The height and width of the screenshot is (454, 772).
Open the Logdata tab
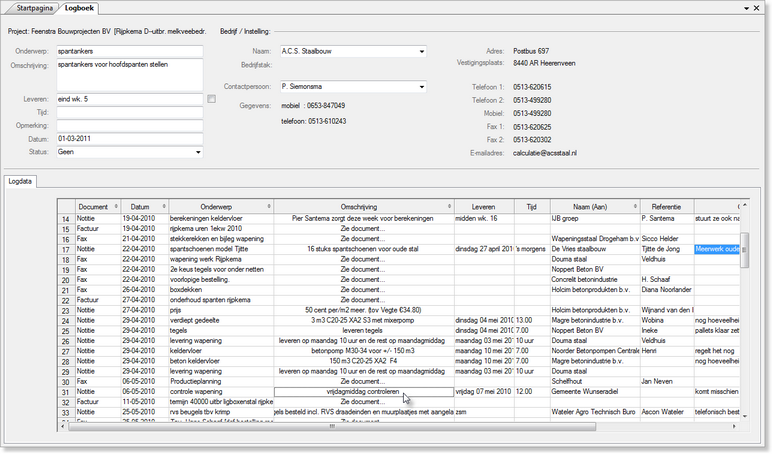(x=20, y=181)
